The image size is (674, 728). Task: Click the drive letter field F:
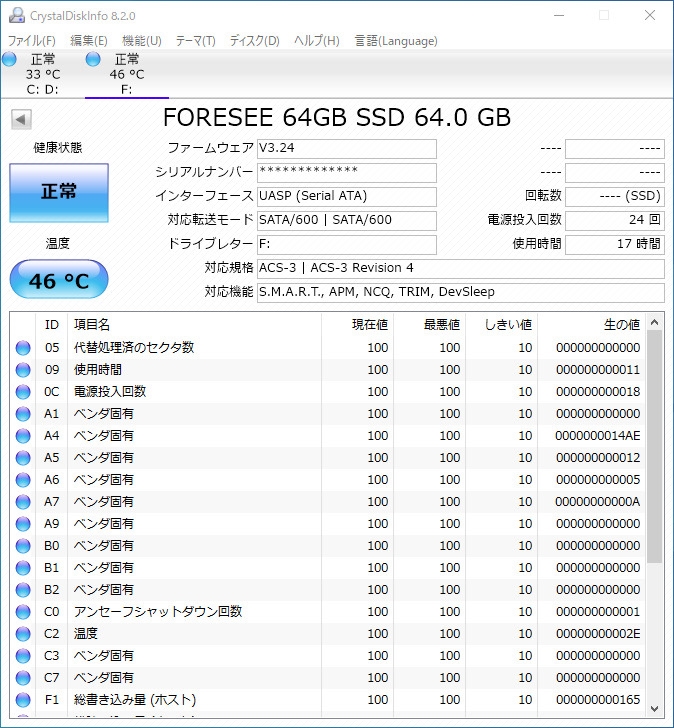pyautogui.click(x=347, y=245)
